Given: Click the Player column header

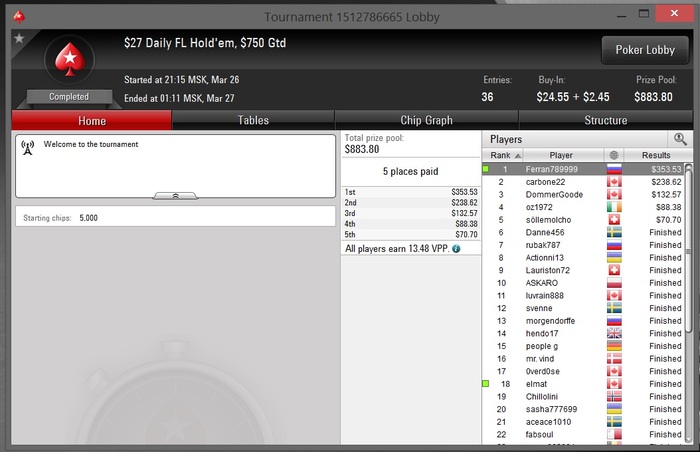Looking at the screenshot, I should pos(563,155).
